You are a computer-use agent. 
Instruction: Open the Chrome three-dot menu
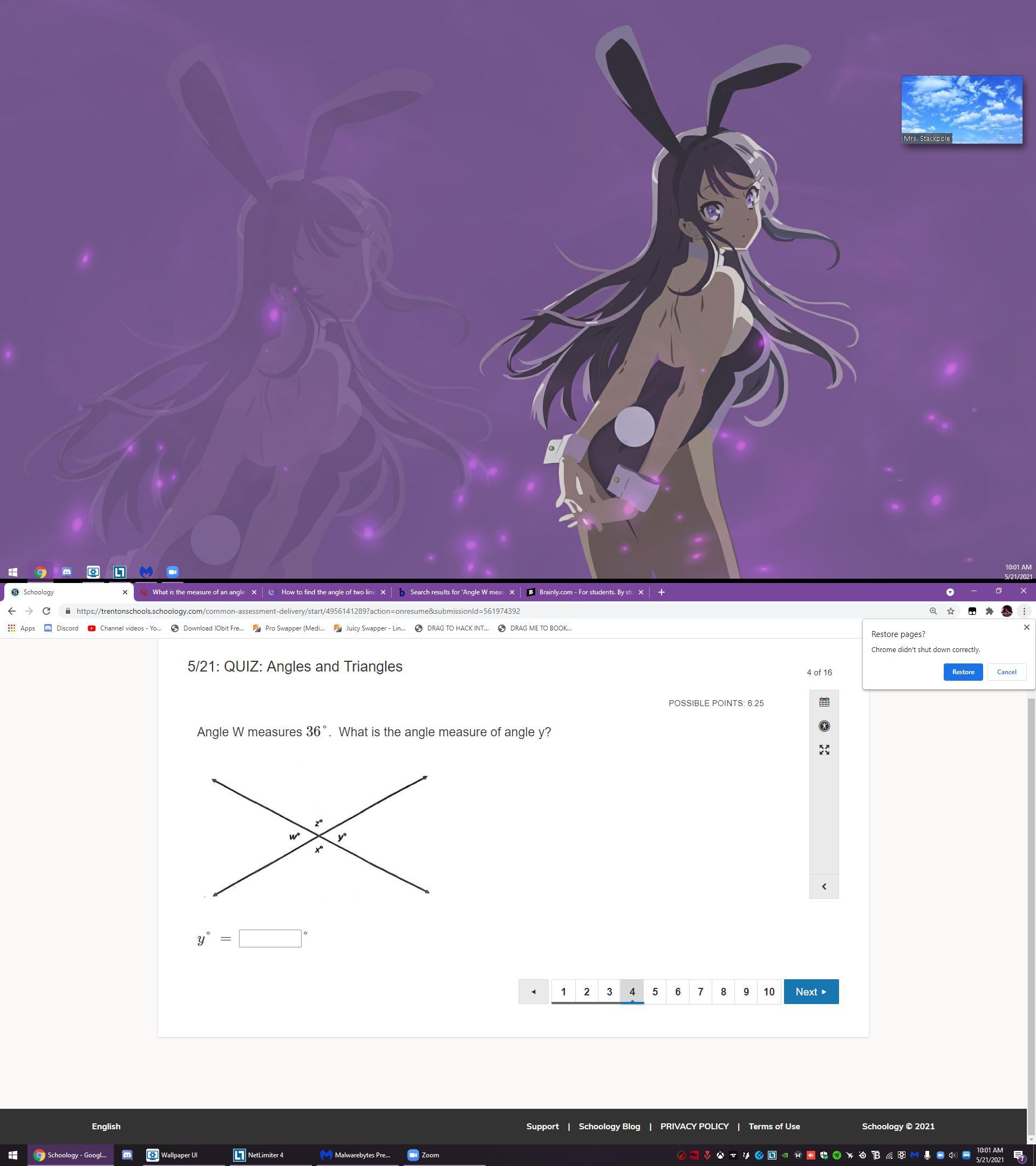click(x=1024, y=611)
